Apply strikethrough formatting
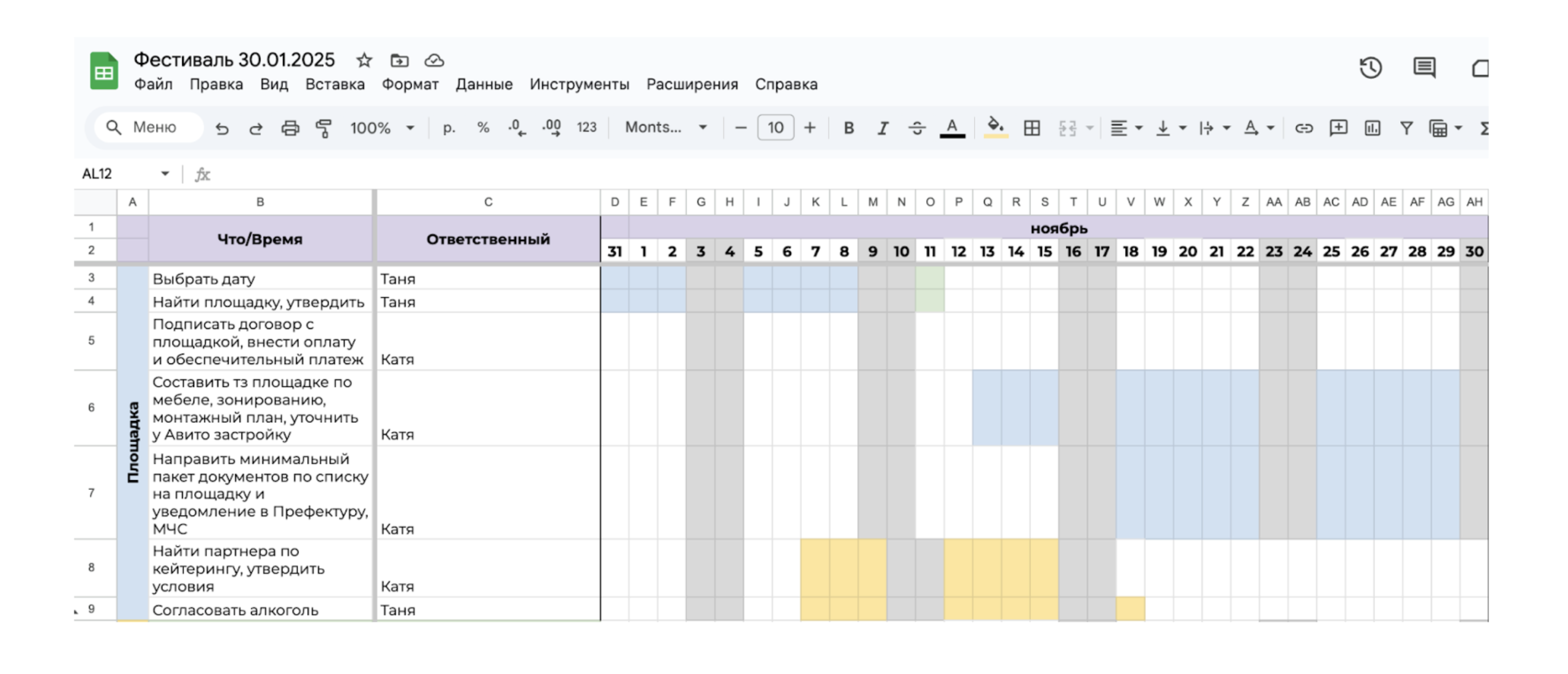 [x=916, y=127]
